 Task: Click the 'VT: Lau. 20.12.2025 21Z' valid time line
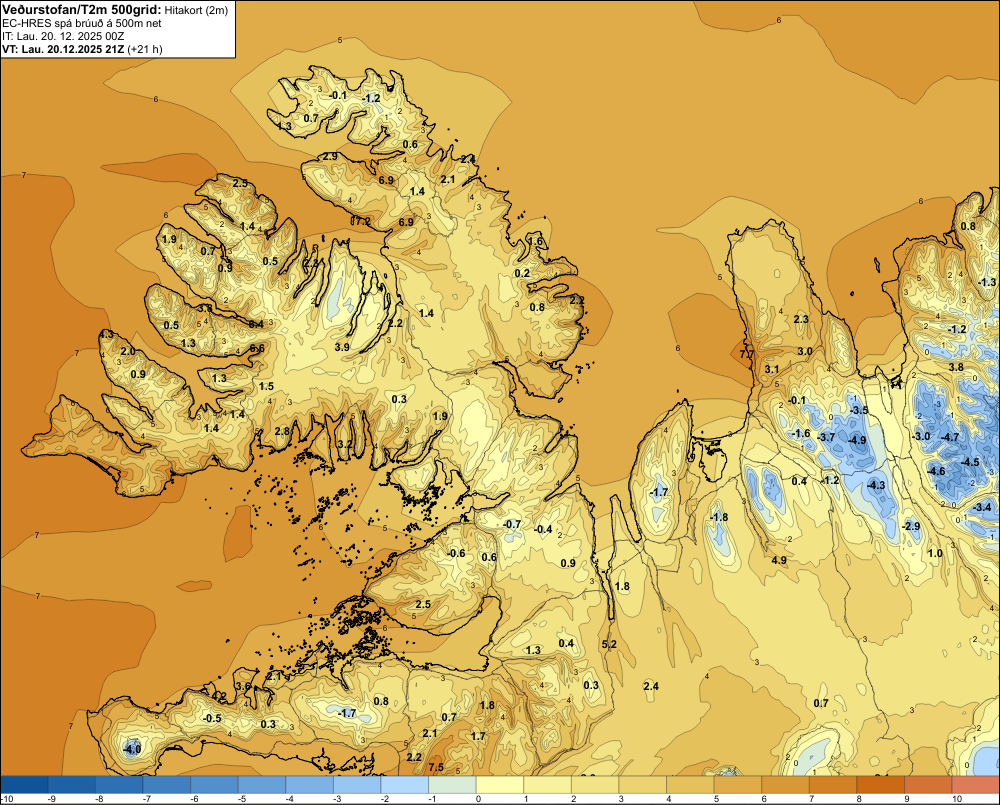click(x=64, y=49)
